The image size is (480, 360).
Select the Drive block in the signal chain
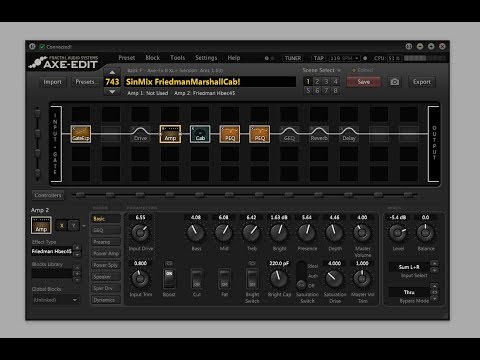(140, 134)
